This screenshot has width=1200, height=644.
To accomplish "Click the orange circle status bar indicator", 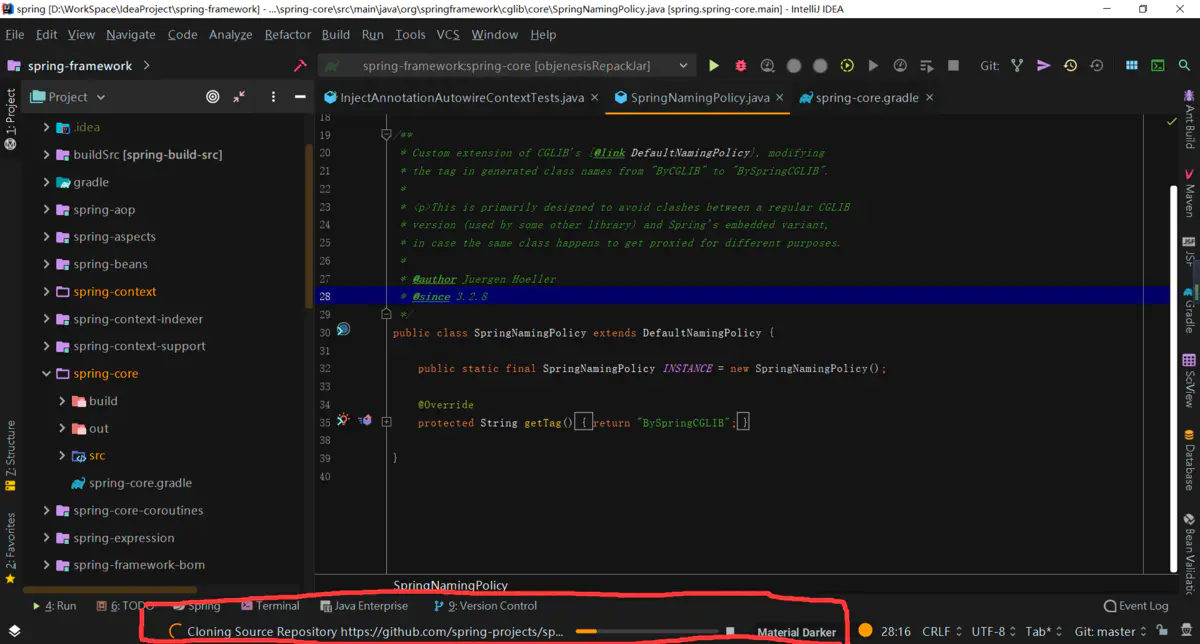I will pos(866,631).
